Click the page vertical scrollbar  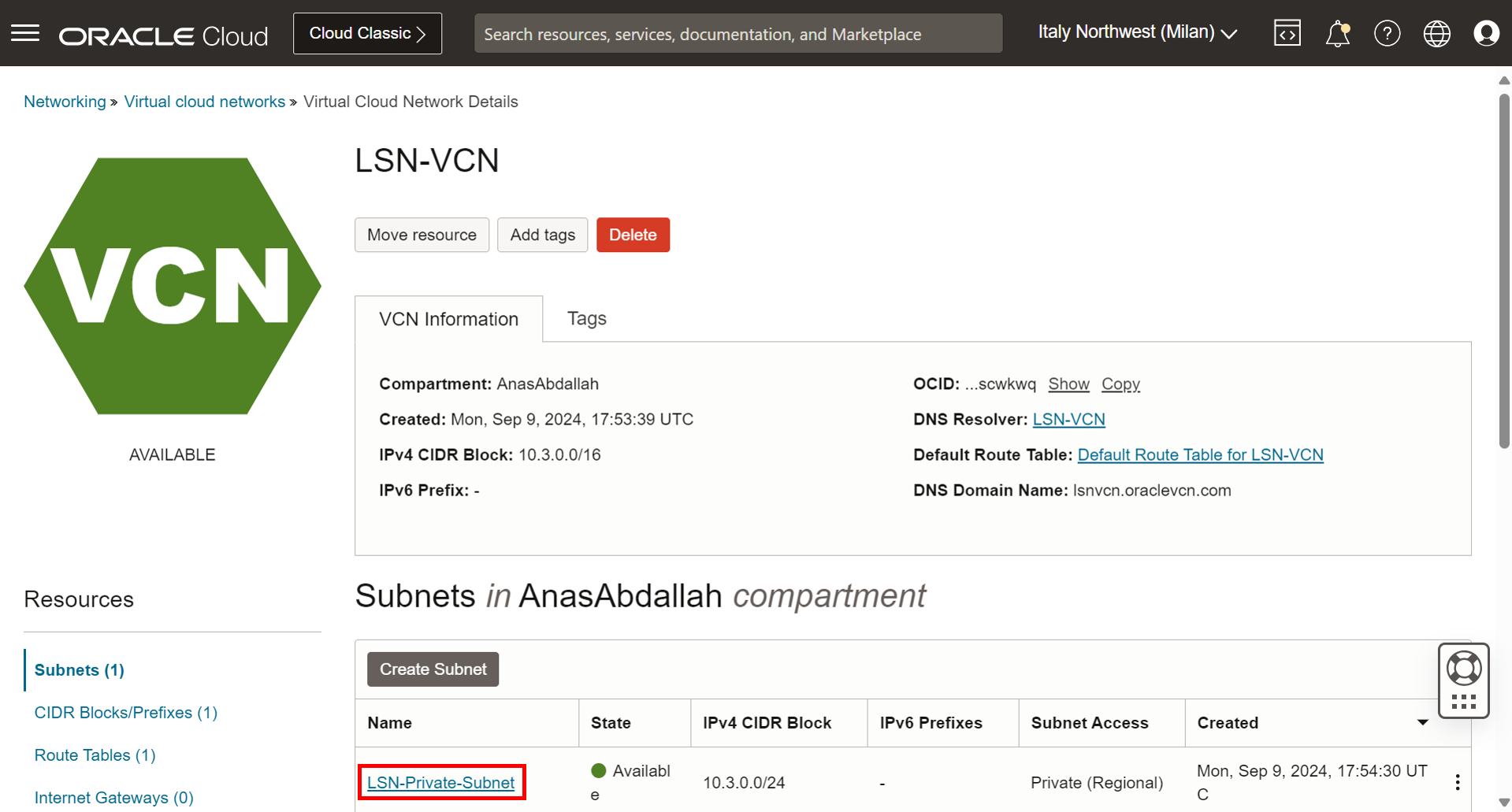pos(1504,273)
